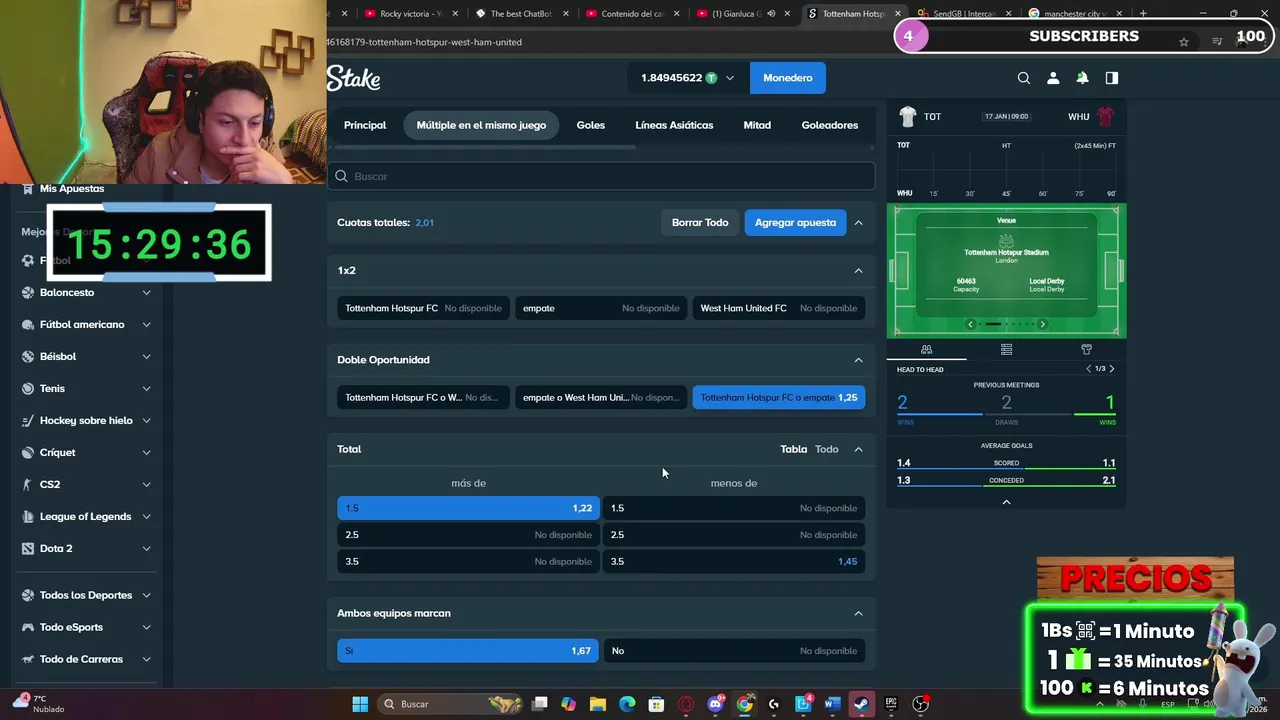Open Google Chrome from taskbar

(744, 704)
